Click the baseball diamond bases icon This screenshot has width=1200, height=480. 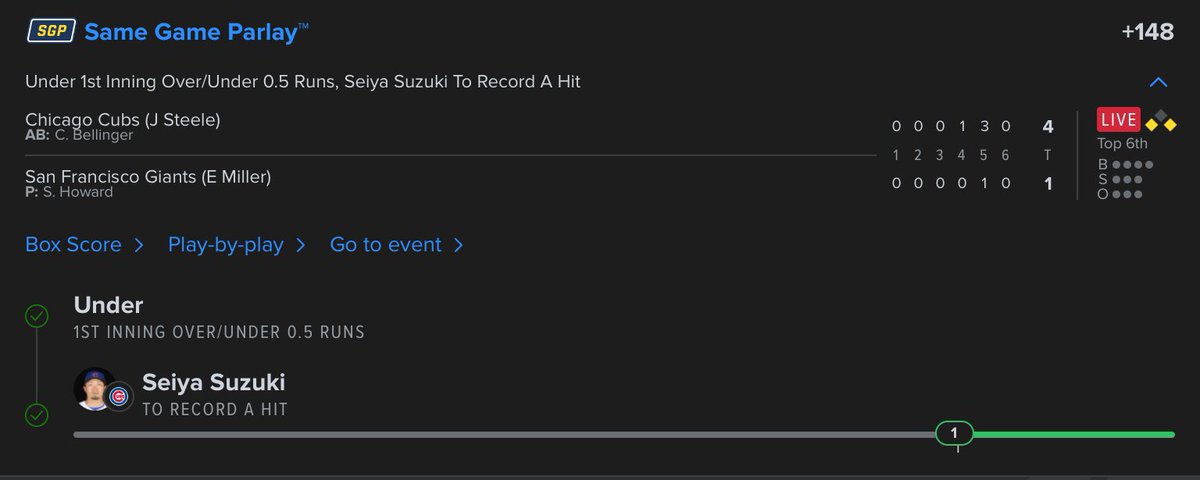[1161, 121]
